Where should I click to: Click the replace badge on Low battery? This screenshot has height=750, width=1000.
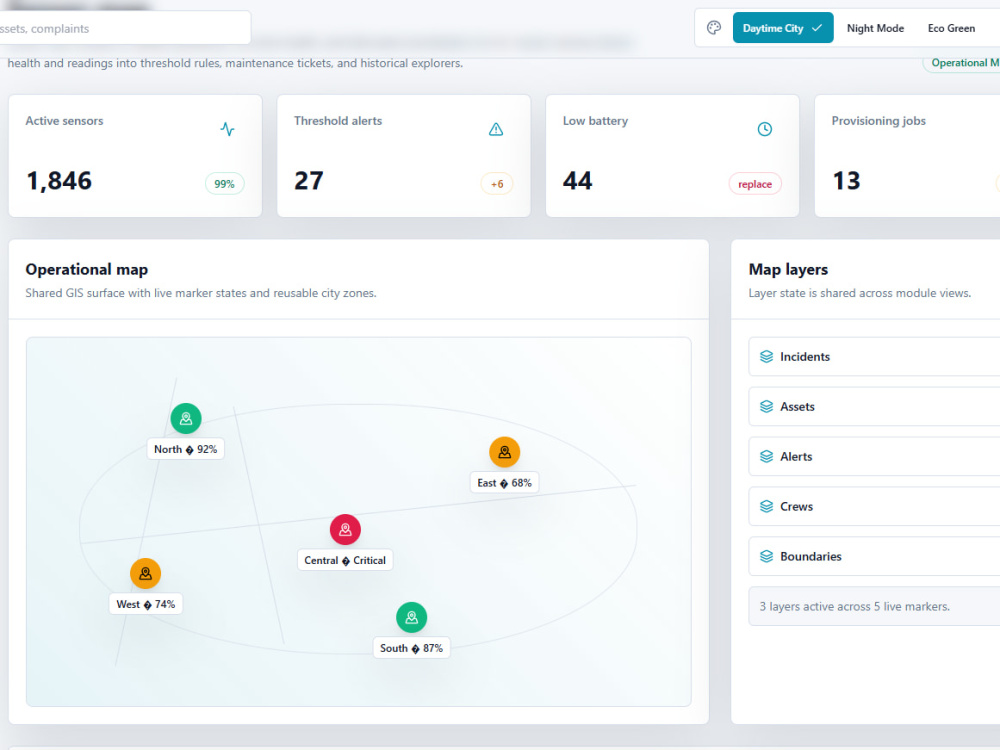(x=755, y=184)
